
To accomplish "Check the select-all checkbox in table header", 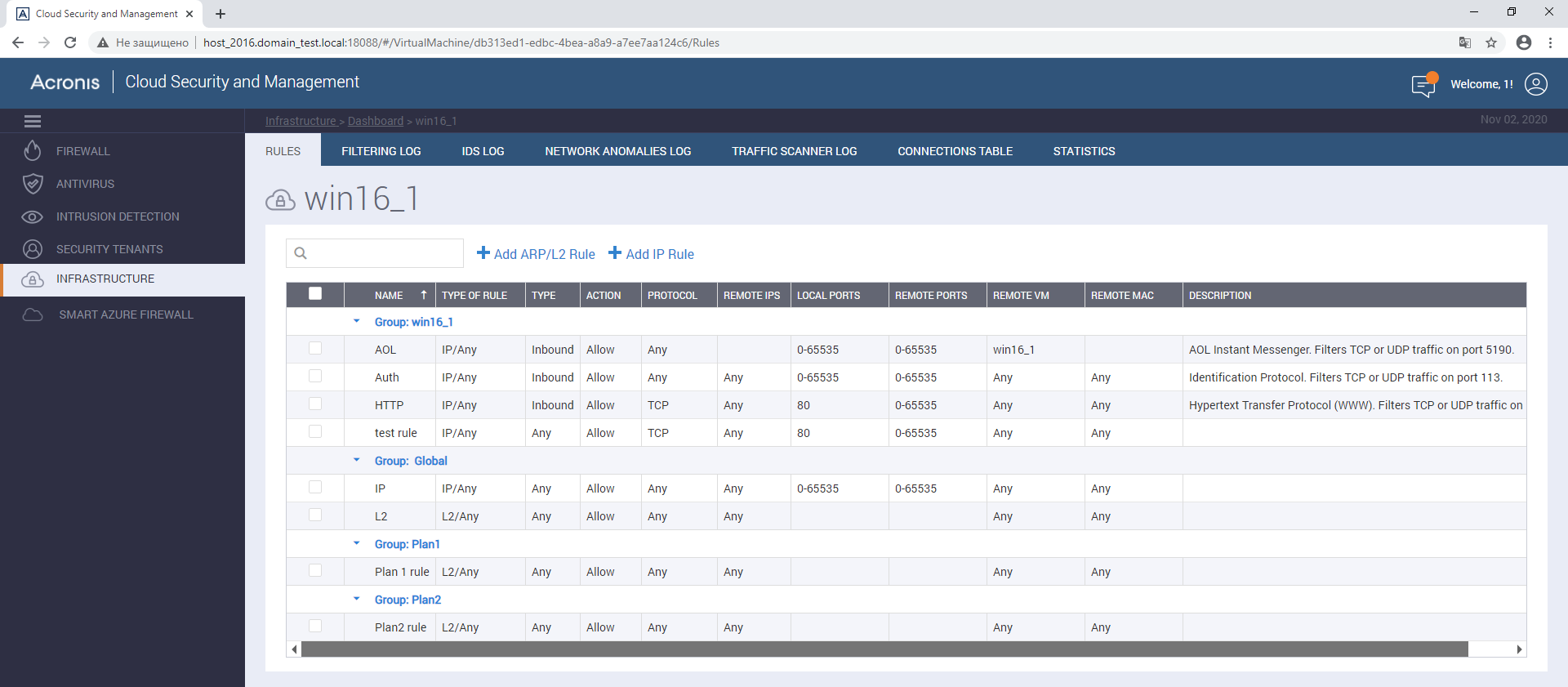I will click(315, 294).
